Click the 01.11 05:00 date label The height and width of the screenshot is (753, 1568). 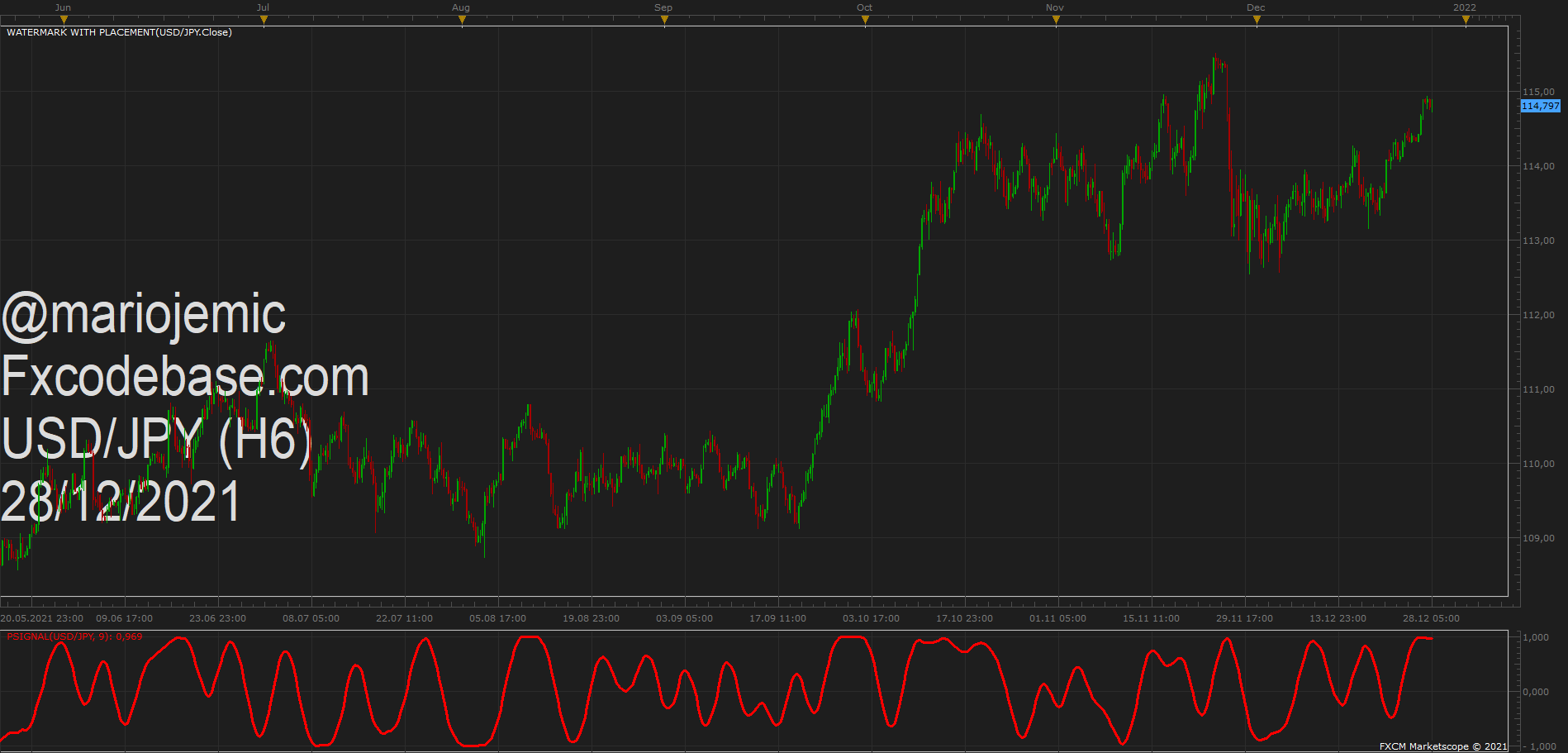(x=1058, y=618)
